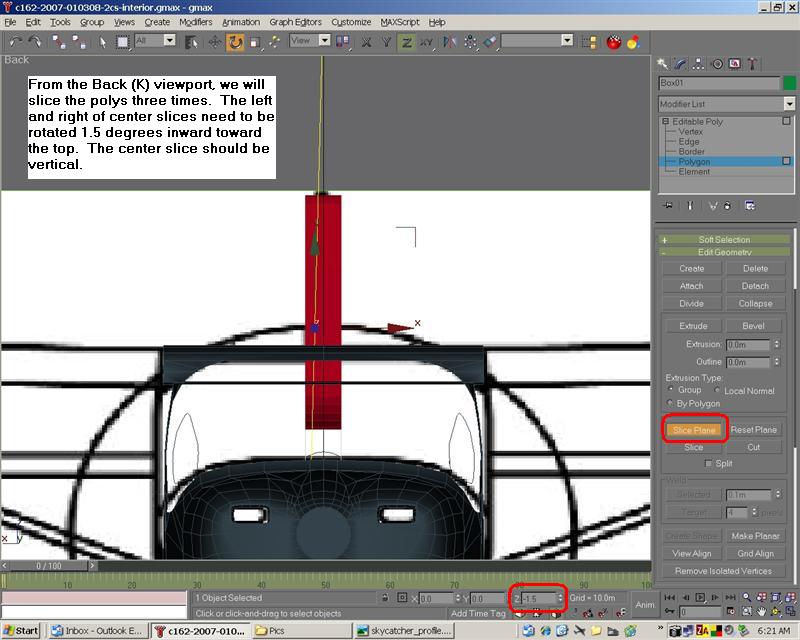
Task: Choose the Rectangular Selection Region tool
Action: click(x=122, y=42)
